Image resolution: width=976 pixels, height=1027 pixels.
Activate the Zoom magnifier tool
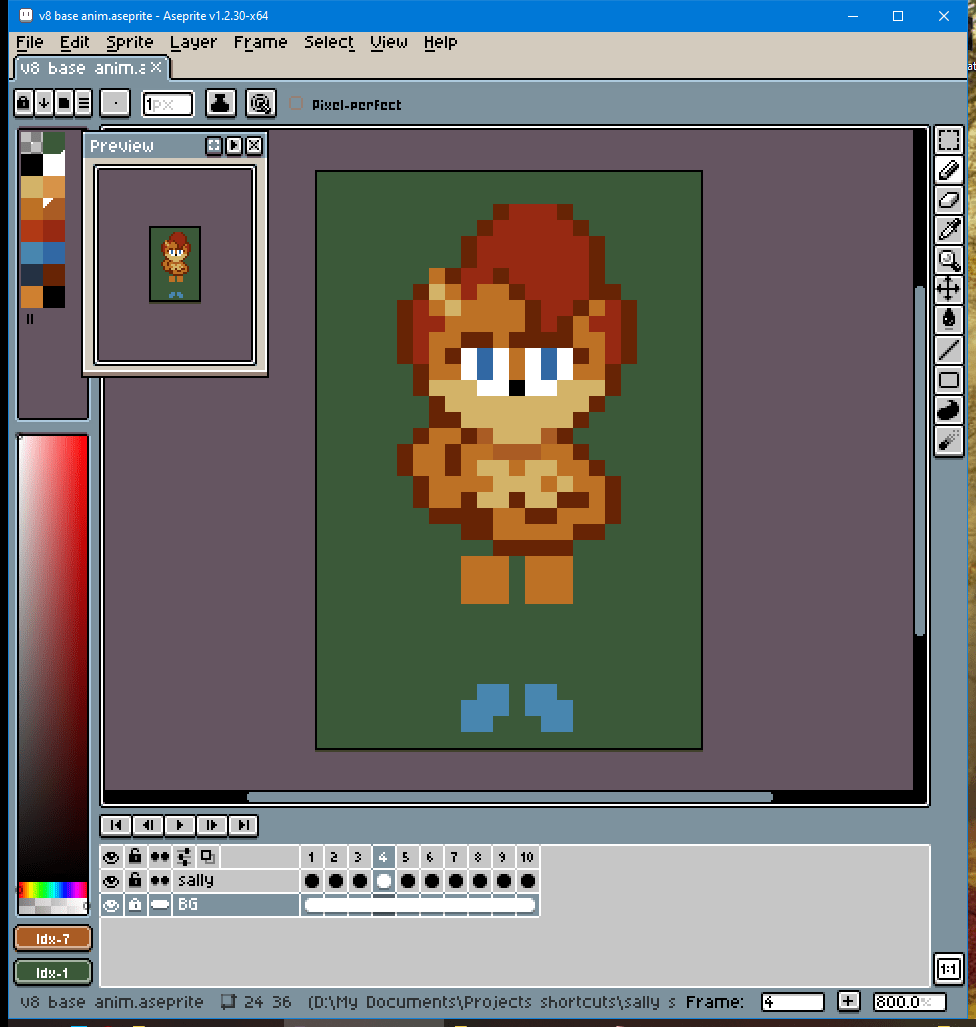(x=948, y=260)
